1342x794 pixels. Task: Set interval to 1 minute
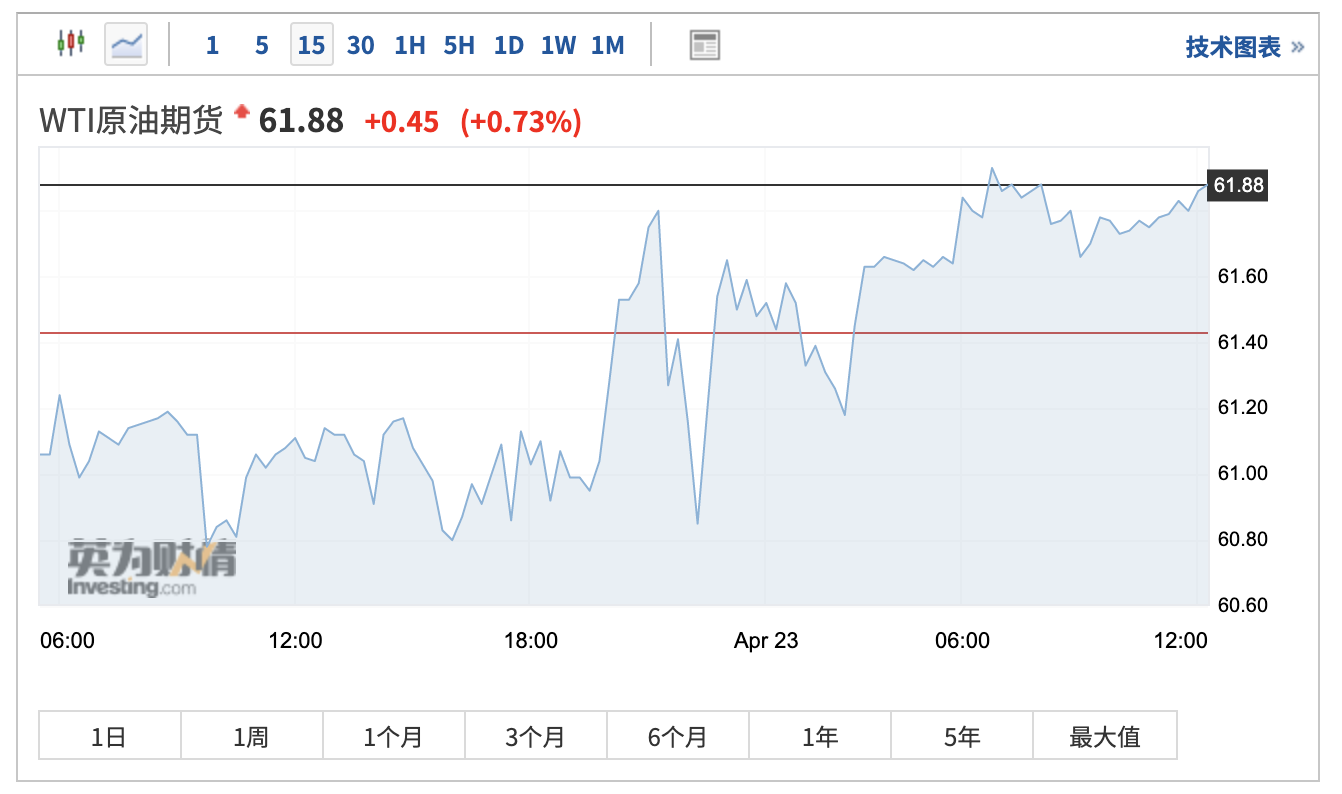pos(212,45)
